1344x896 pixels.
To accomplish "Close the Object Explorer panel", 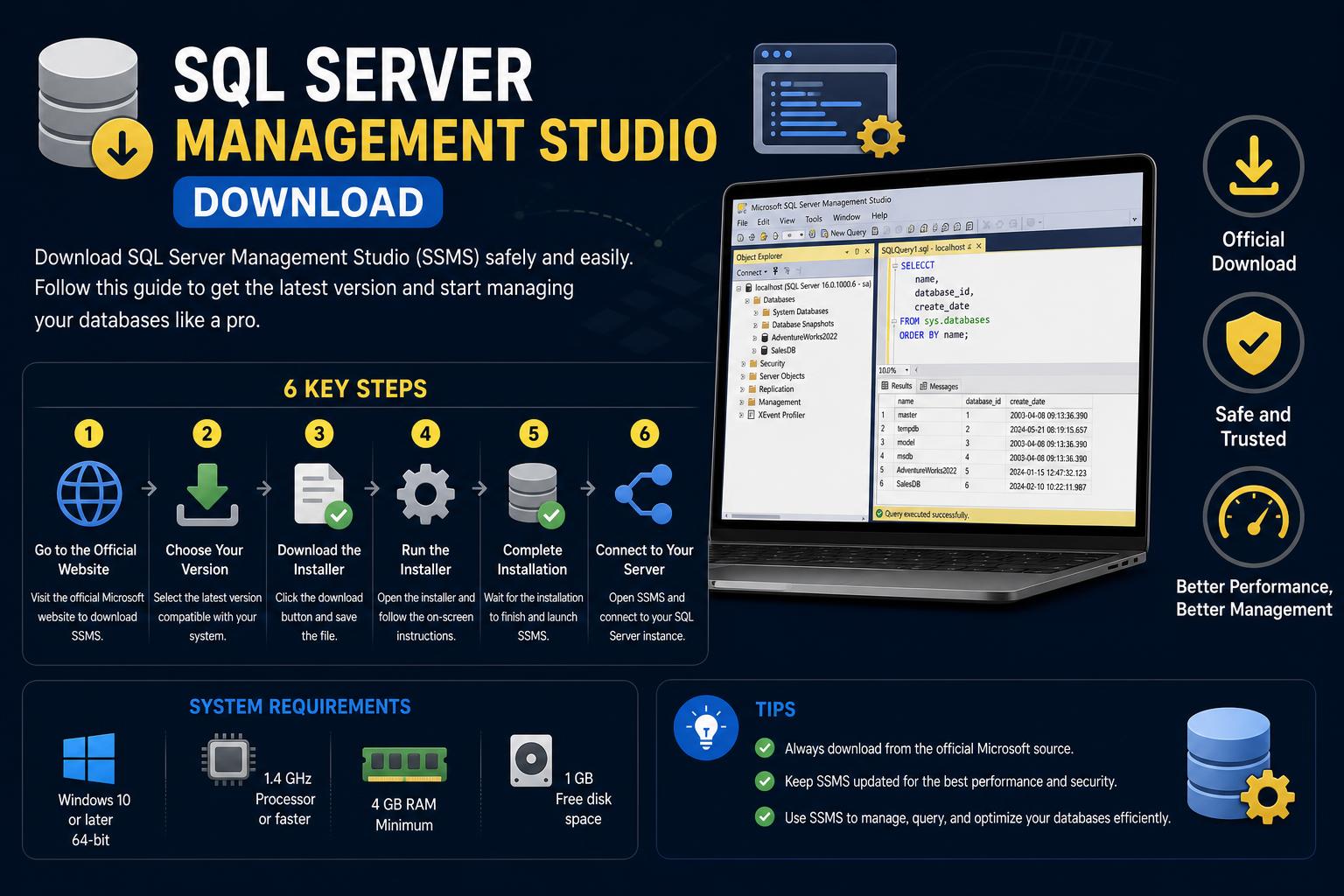I will 867,251.
